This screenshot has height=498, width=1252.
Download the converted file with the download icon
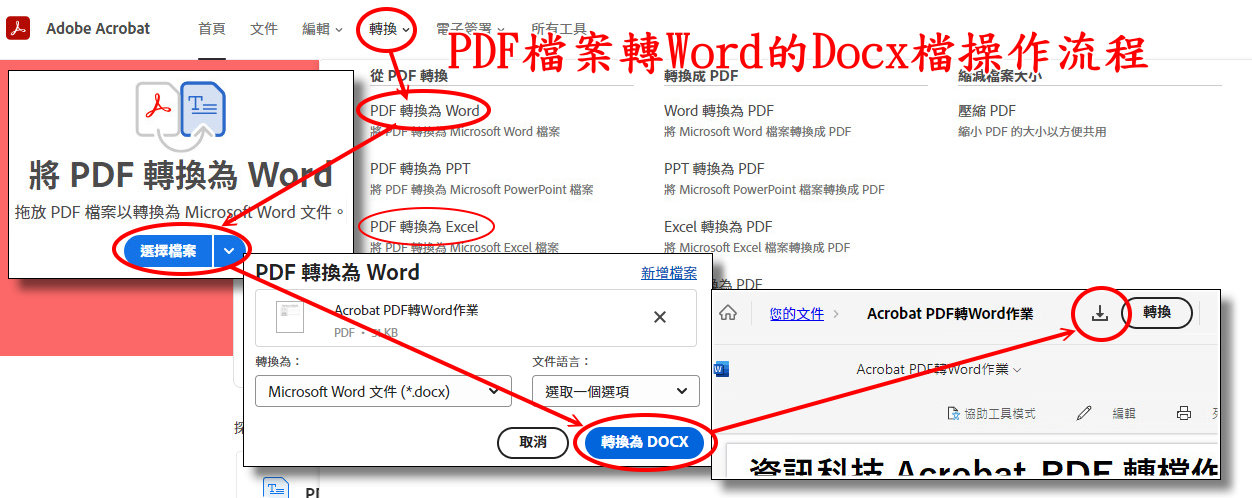[1100, 313]
